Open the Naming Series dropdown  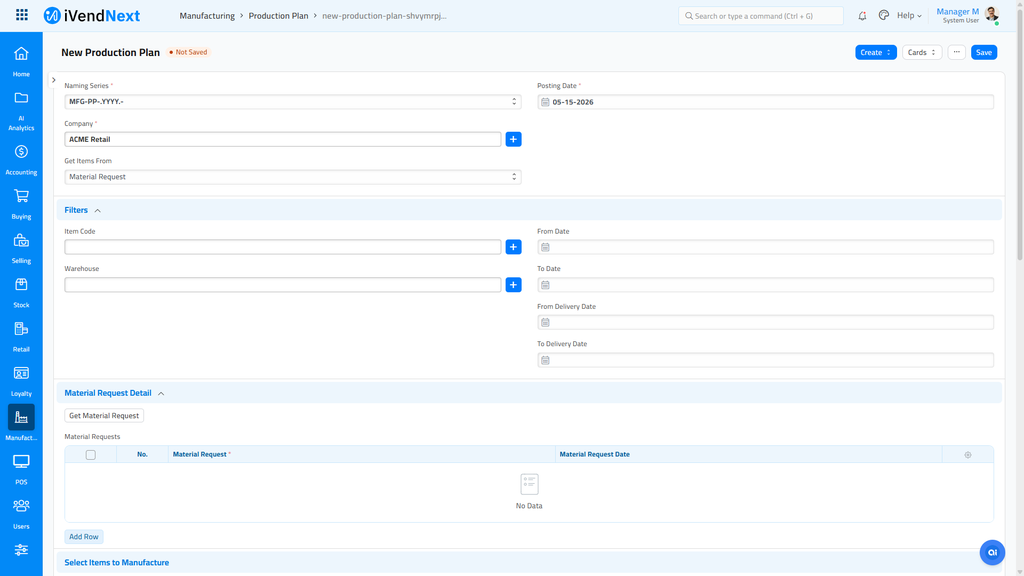(293, 102)
